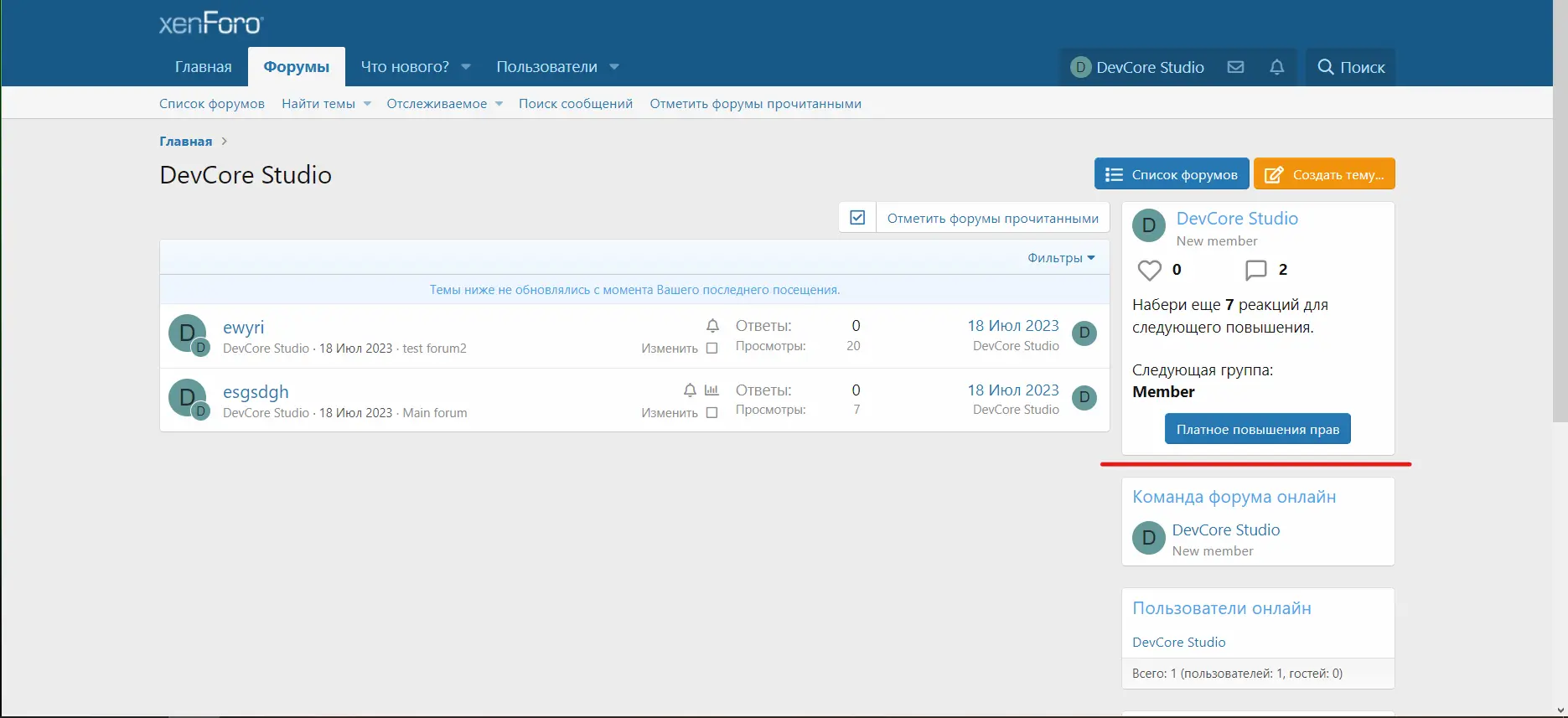
Task: Open the alerts bell in header
Action: (1276, 67)
